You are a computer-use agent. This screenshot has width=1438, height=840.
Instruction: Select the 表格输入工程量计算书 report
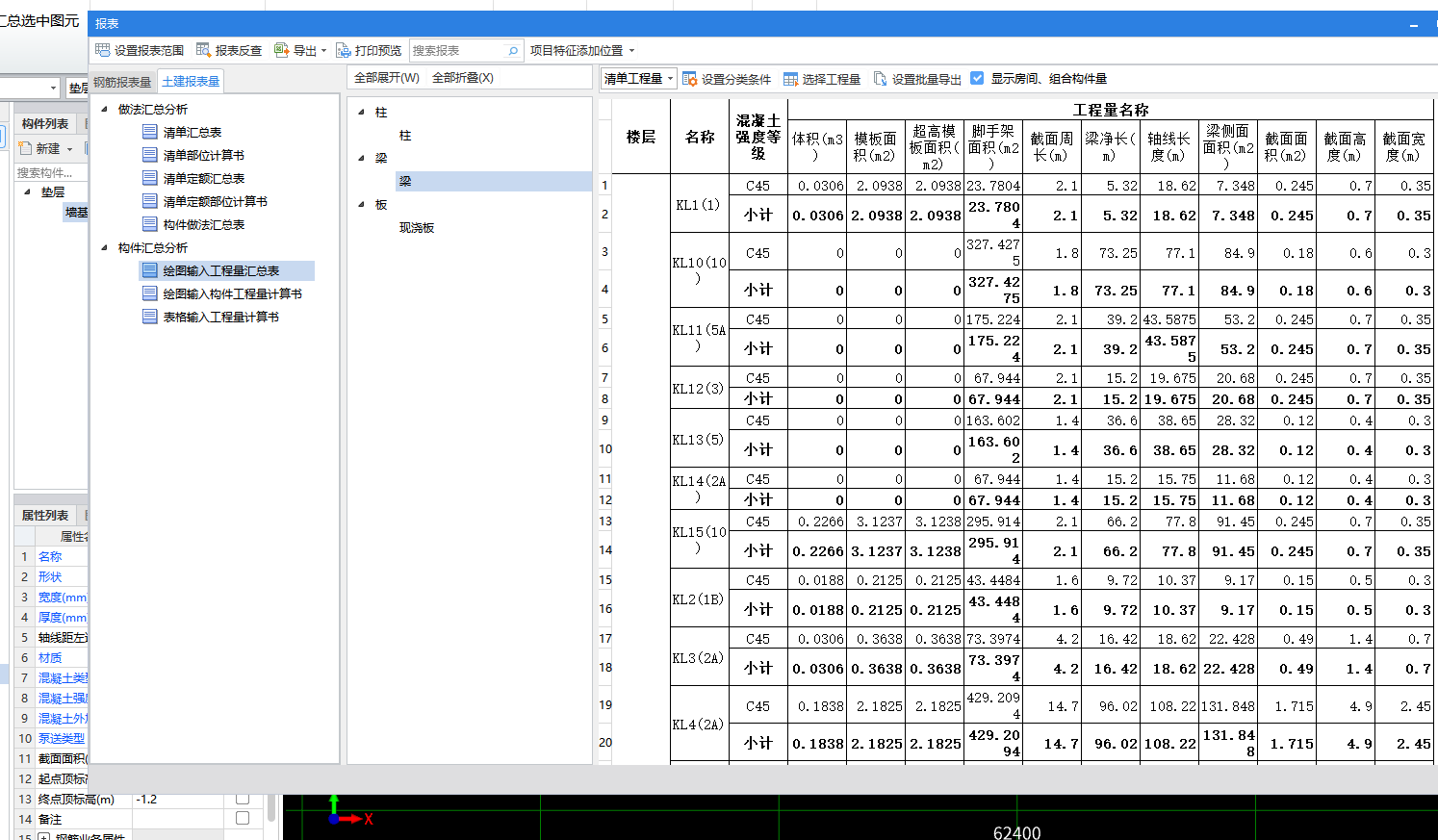[220, 317]
